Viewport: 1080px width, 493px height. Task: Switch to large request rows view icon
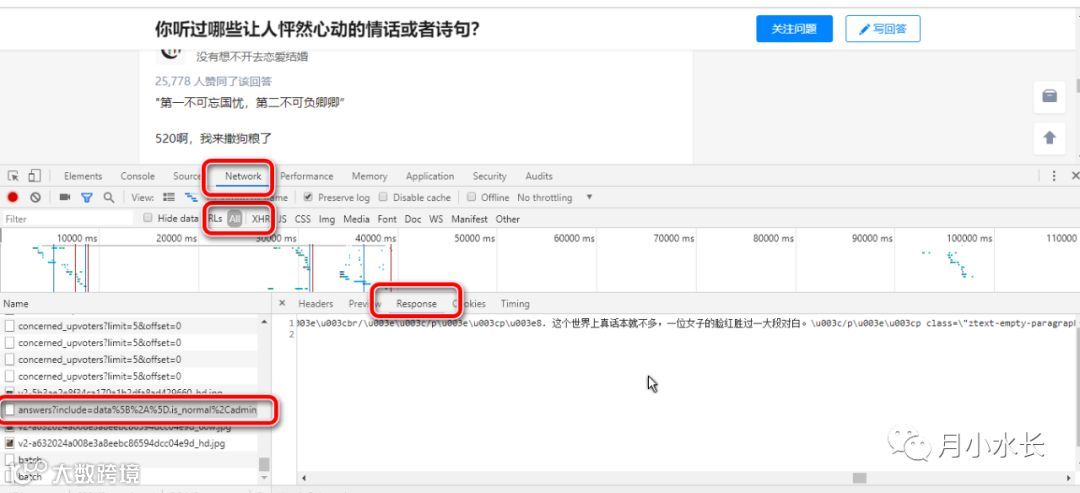coord(169,198)
